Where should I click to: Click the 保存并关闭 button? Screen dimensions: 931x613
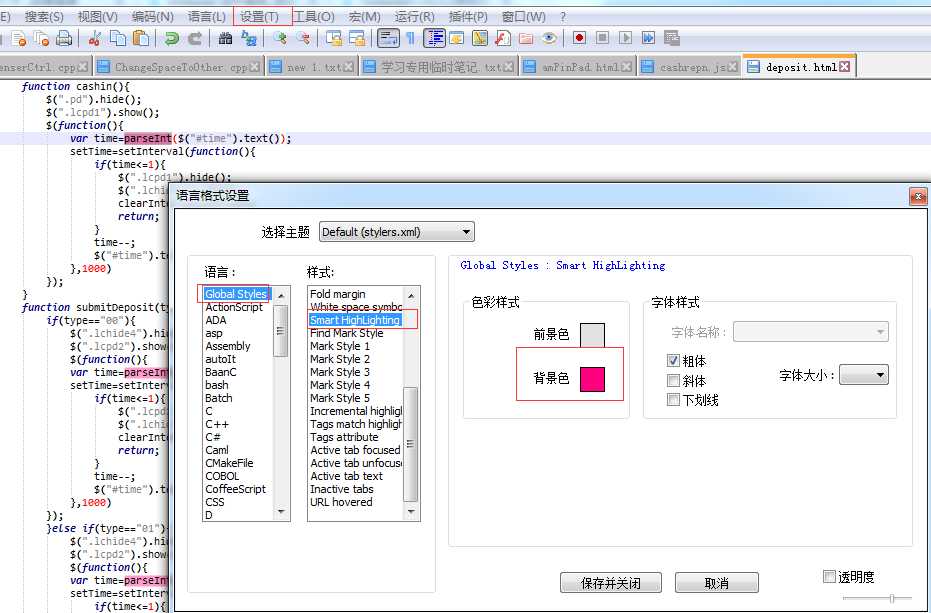(610, 583)
